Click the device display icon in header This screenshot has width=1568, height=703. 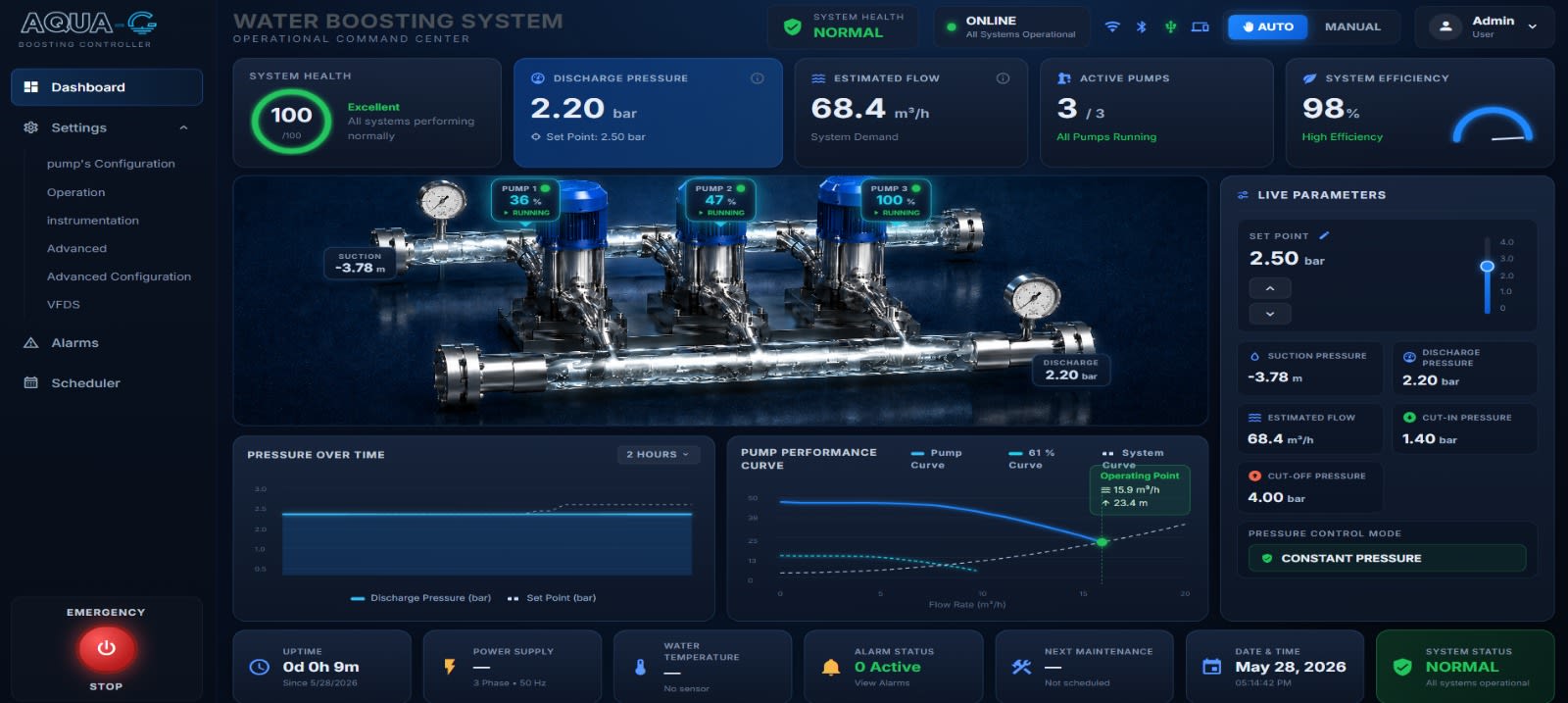pyautogui.click(x=1200, y=26)
